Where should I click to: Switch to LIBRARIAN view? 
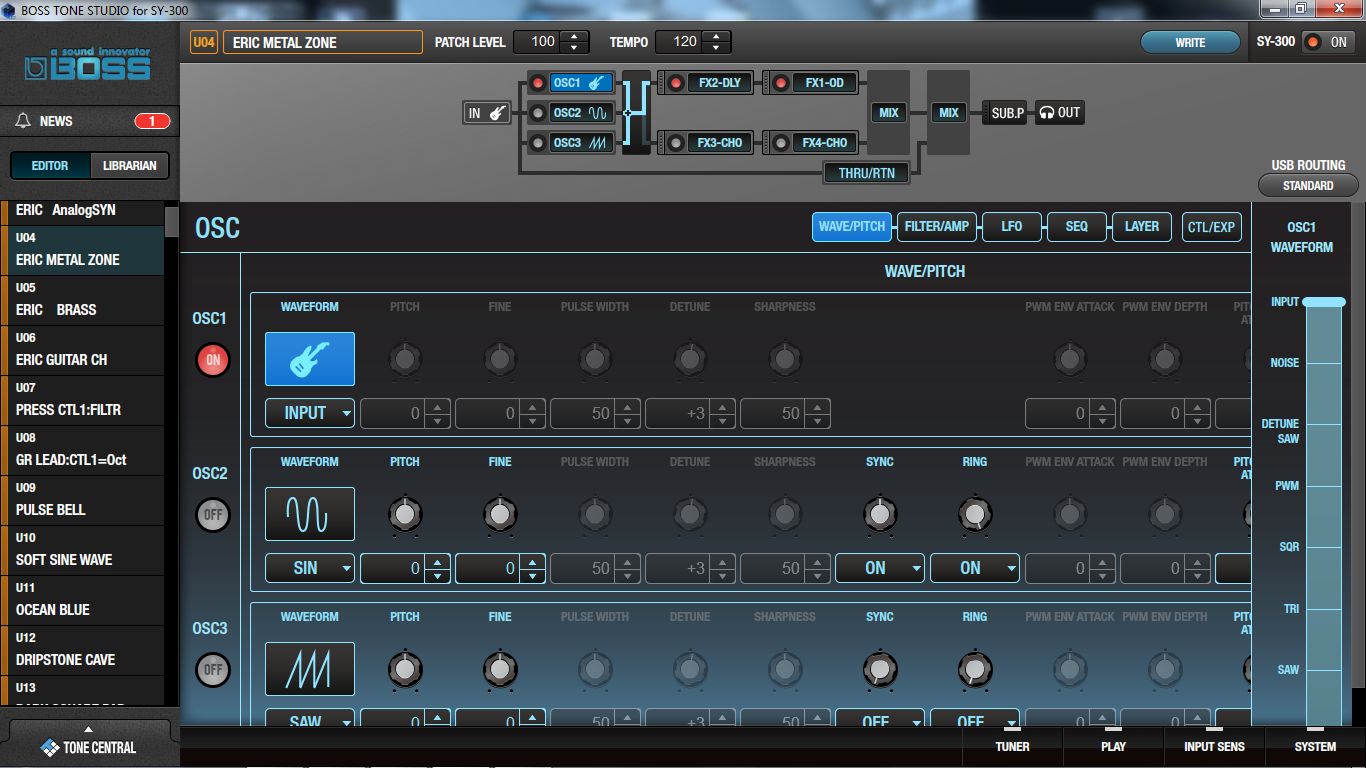pyautogui.click(x=130, y=166)
